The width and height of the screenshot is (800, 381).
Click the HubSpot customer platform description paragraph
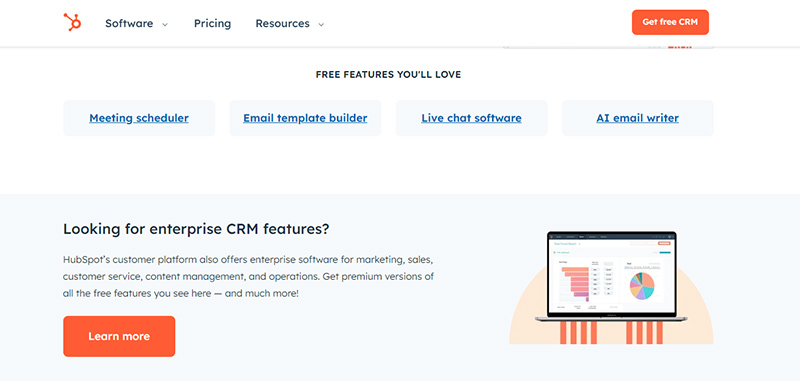point(248,277)
